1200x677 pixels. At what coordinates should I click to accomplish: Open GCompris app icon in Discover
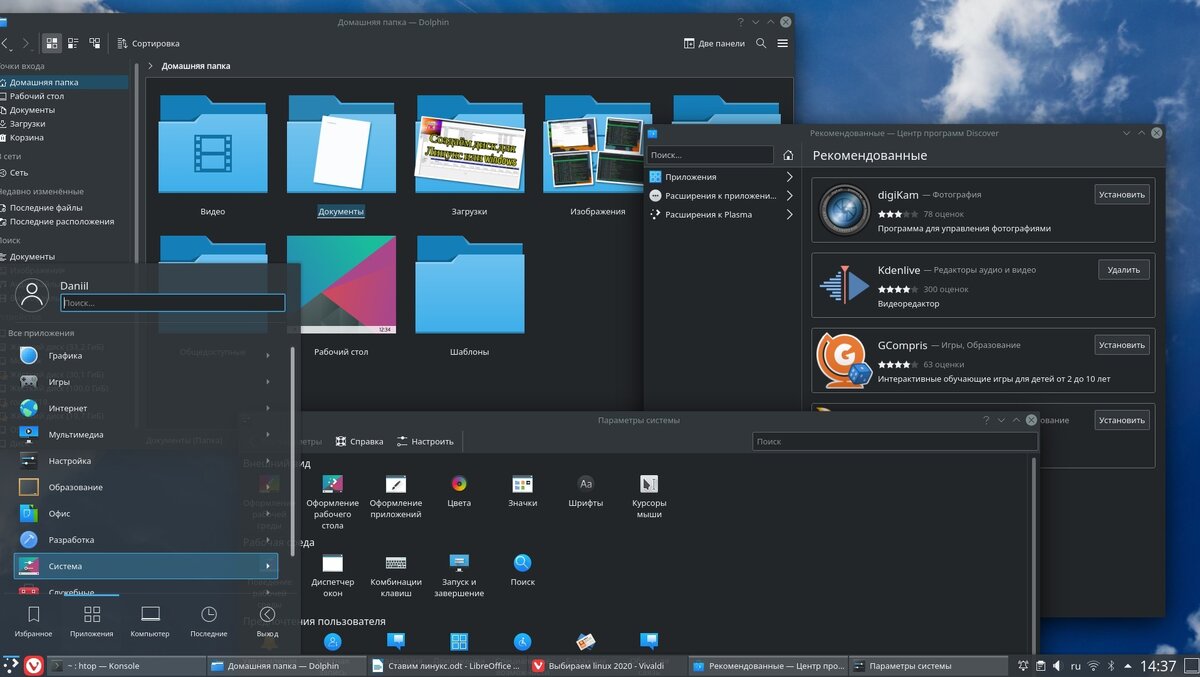coord(844,360)
